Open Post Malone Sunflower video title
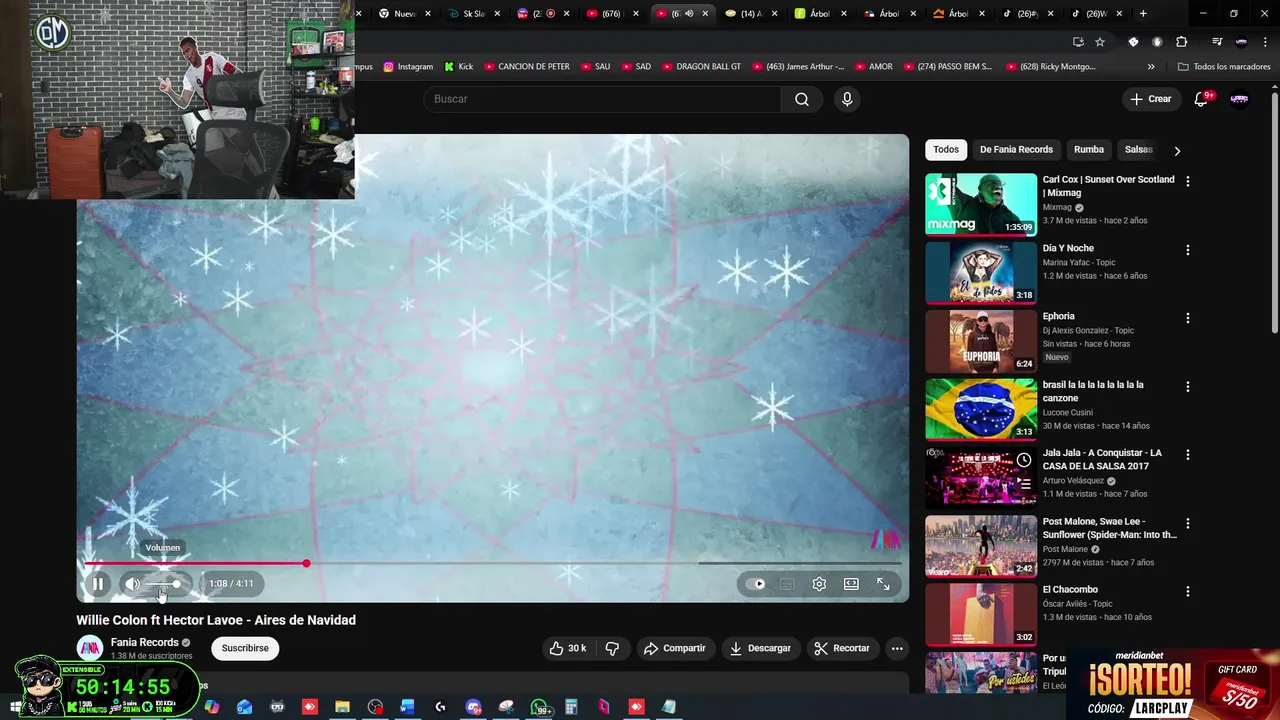This screenshot has width=1280, height=720. click(x=1110, y=528)
